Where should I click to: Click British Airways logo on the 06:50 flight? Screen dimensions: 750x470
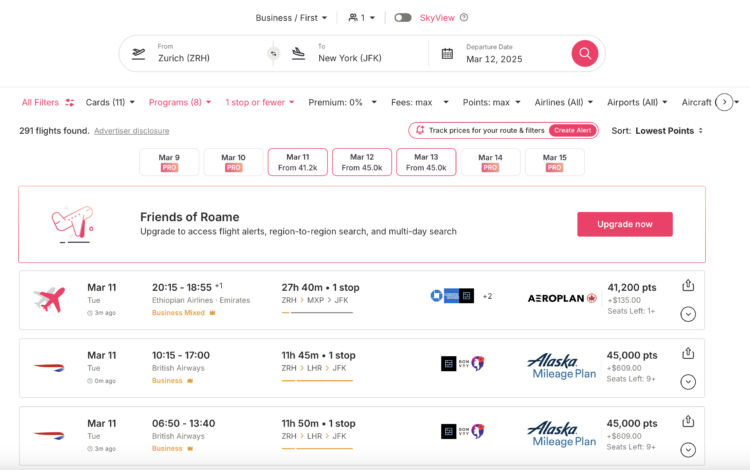(x=49, y=435)
